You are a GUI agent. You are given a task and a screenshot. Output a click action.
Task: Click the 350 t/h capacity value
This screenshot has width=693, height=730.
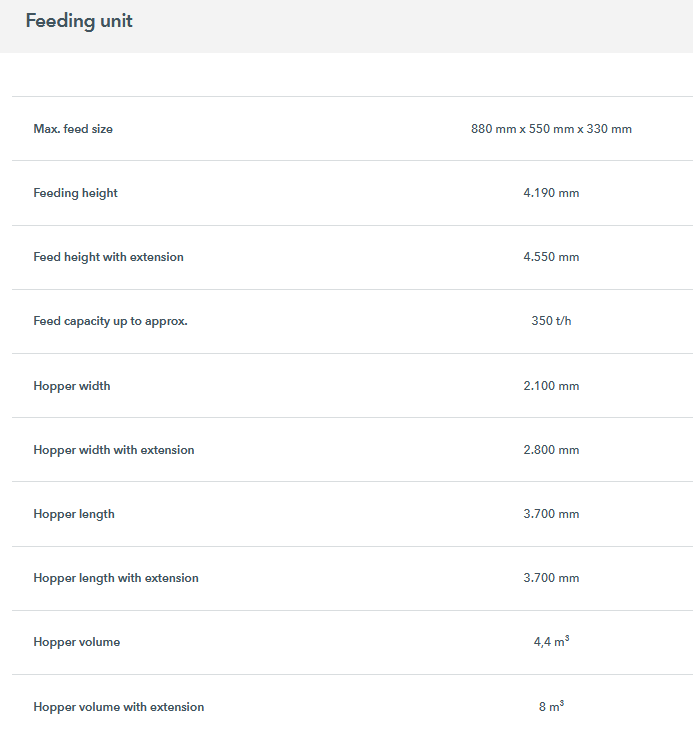tap(551, 321)
